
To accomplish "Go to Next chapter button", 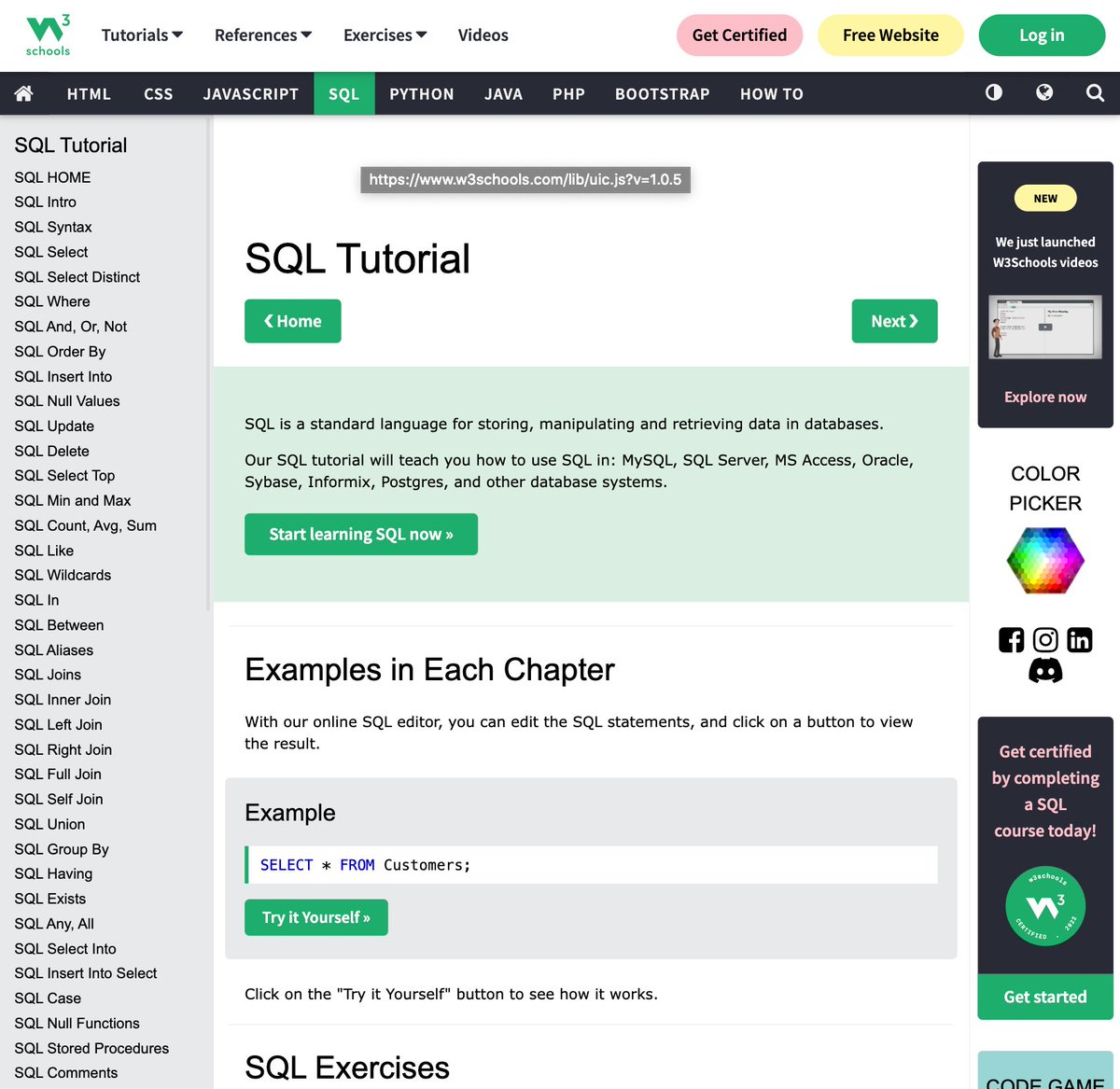I will pyautogui.click(x=894, y=321).
